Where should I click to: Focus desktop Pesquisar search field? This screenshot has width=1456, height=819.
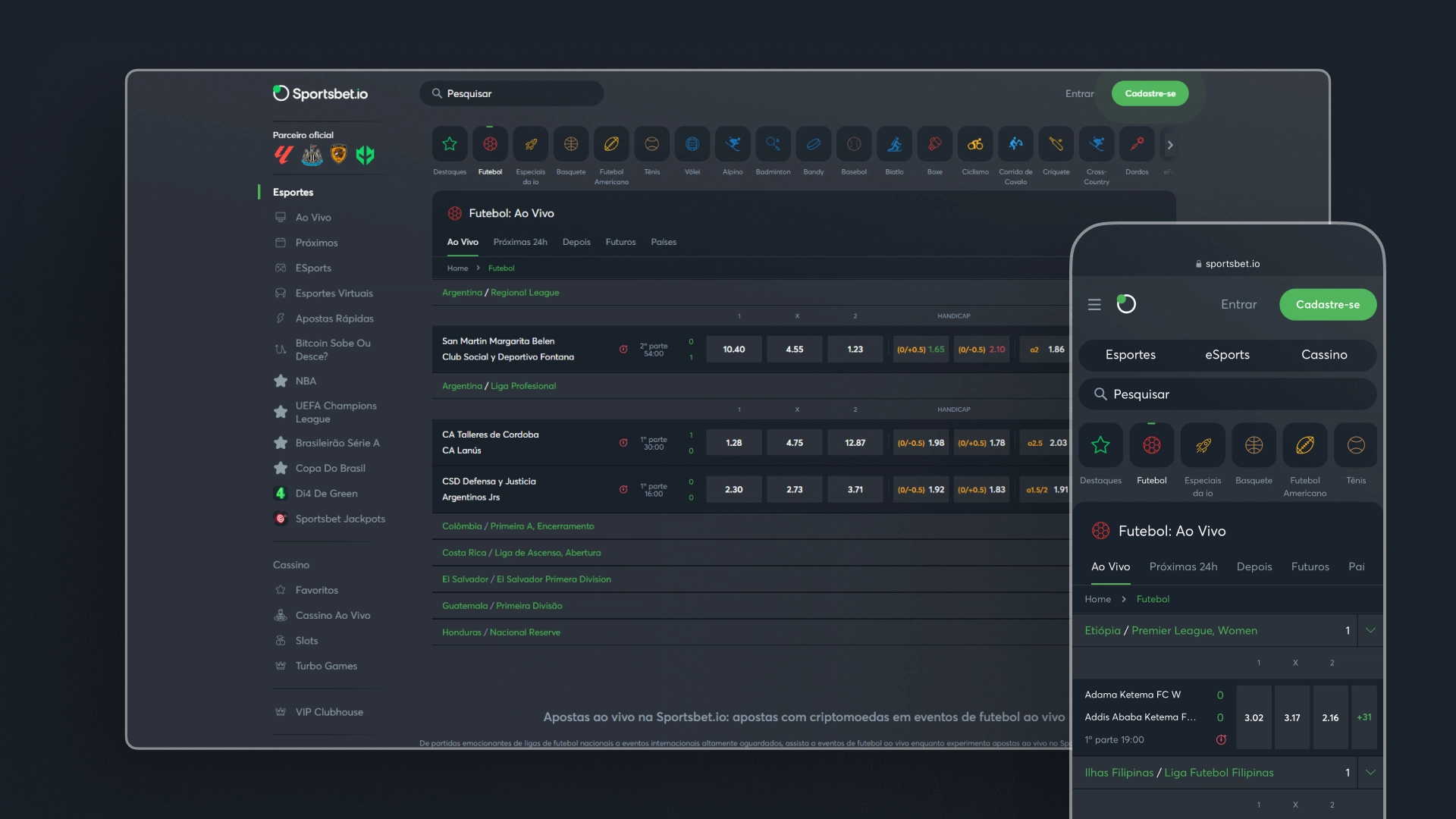pos(512,93)
